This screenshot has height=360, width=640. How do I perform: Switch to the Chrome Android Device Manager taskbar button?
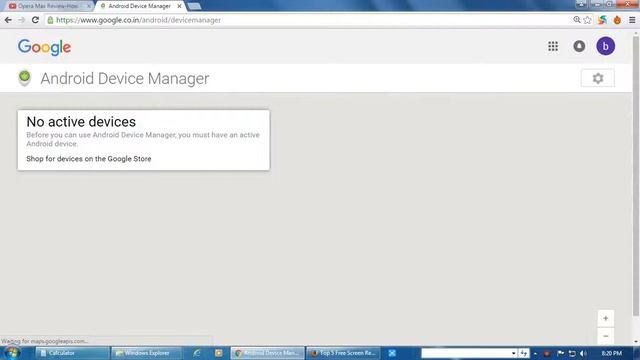(268, 353)
